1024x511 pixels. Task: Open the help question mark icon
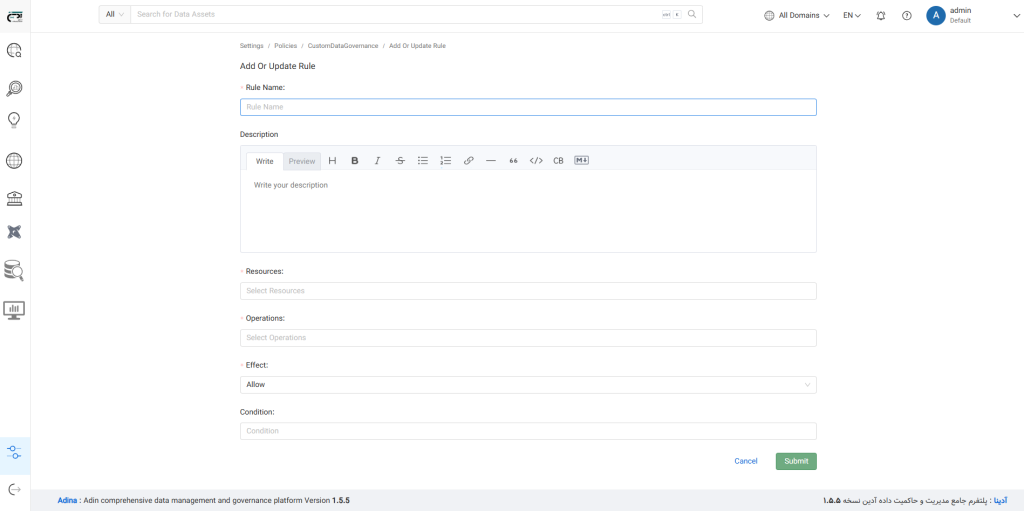906,16
